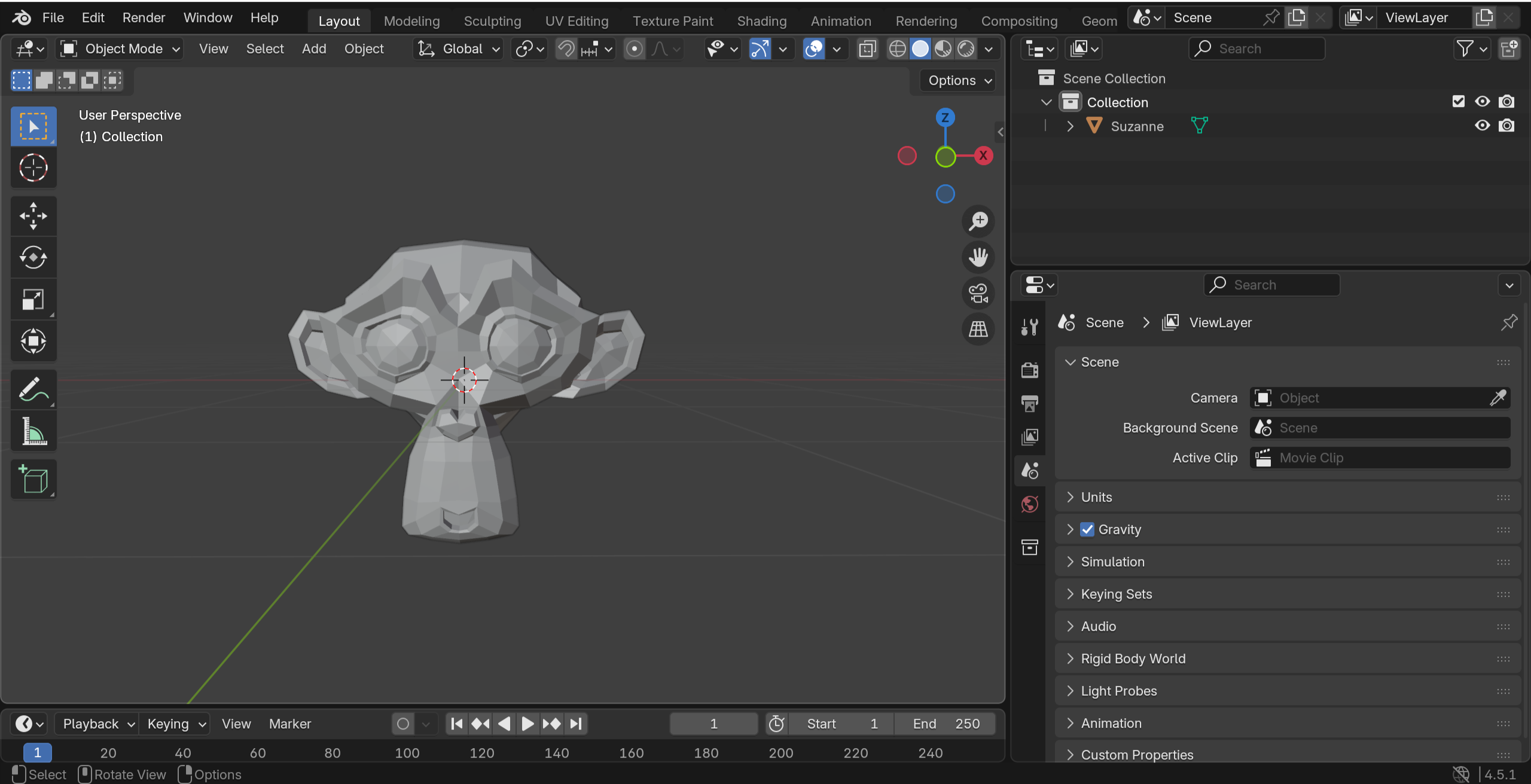Open the File menu
This screenshot has width=1531, height=784.
click(53, 18)
